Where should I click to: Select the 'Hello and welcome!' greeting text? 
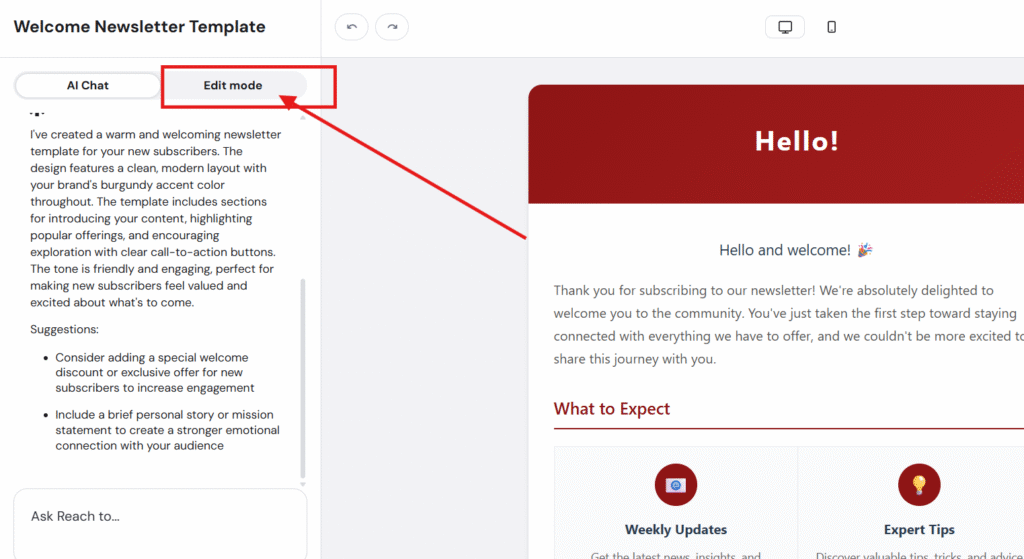(784, 250)
